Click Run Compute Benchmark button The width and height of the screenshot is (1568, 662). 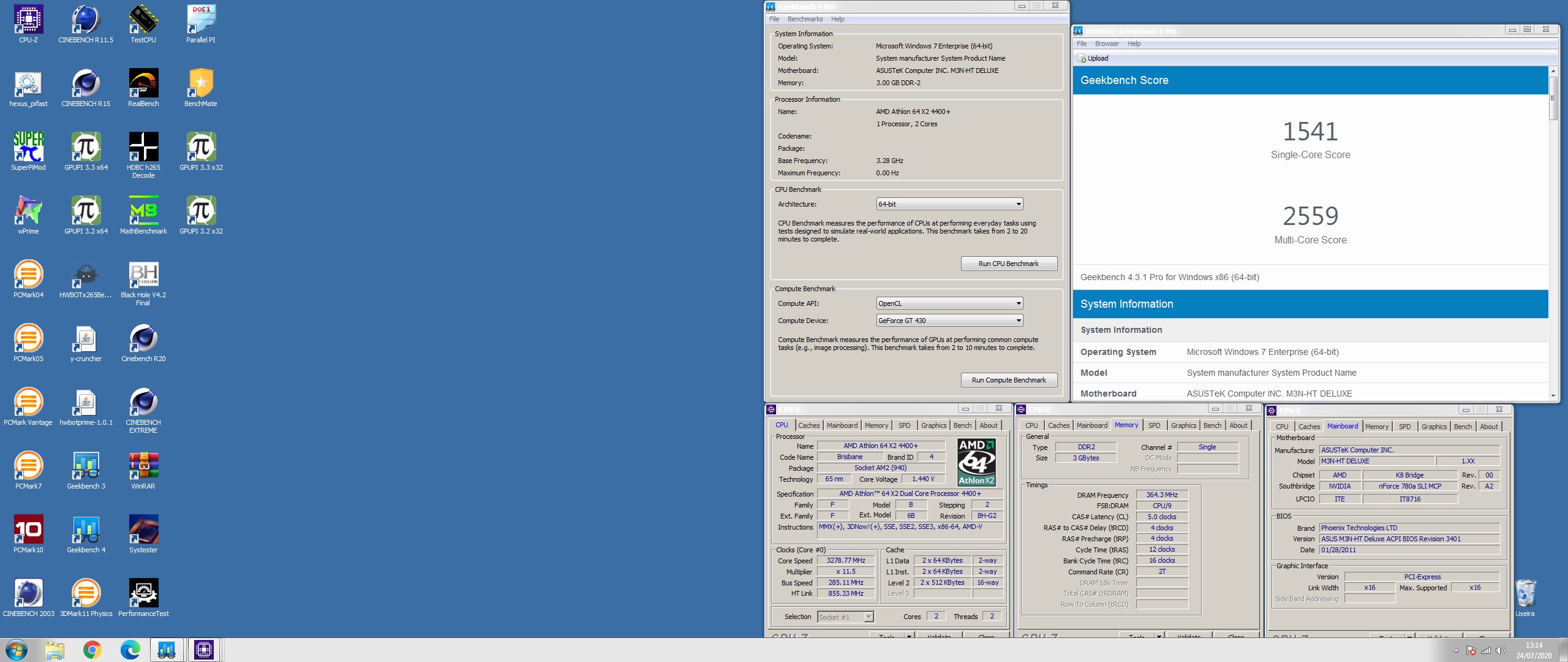[x=1009, y=380]
